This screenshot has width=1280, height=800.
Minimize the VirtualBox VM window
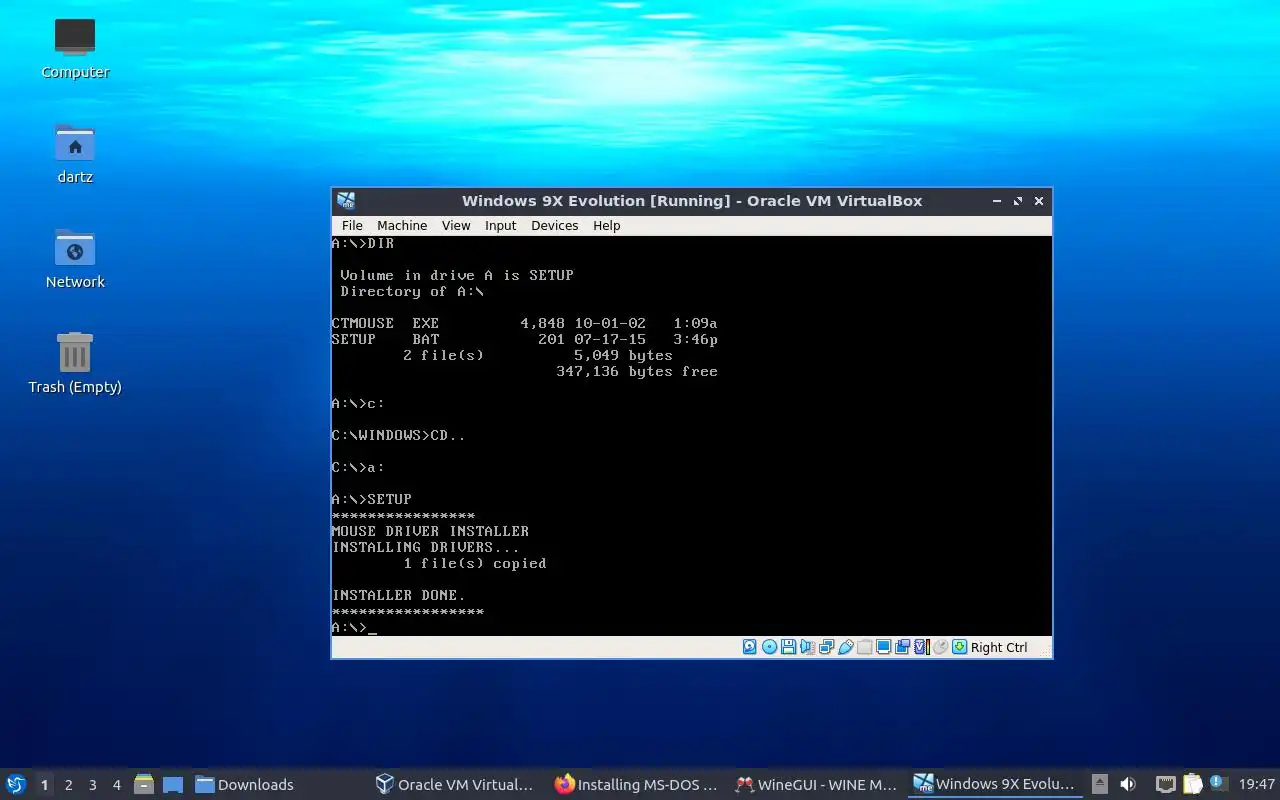[997, 201]
